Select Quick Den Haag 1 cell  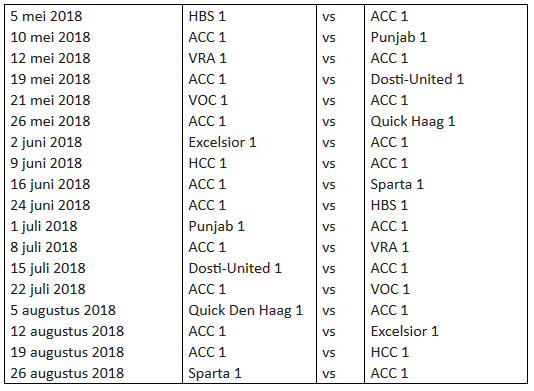(246, 311)
